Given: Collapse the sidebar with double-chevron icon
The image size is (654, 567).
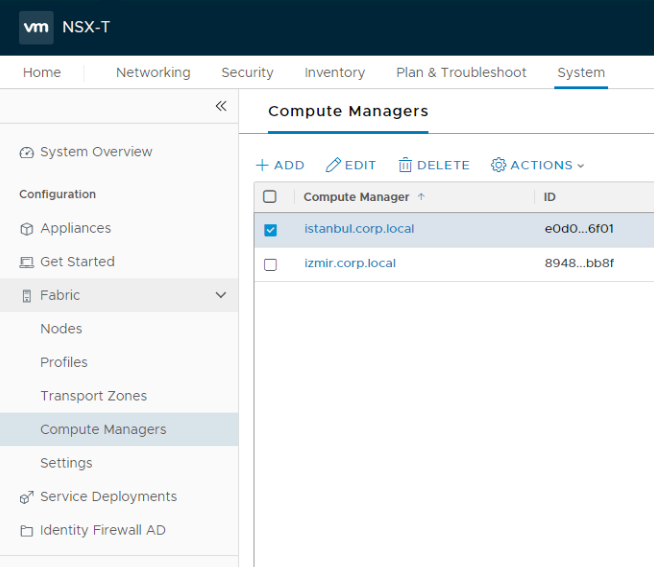Looking at the screenshot, I should tap(221, 106).
